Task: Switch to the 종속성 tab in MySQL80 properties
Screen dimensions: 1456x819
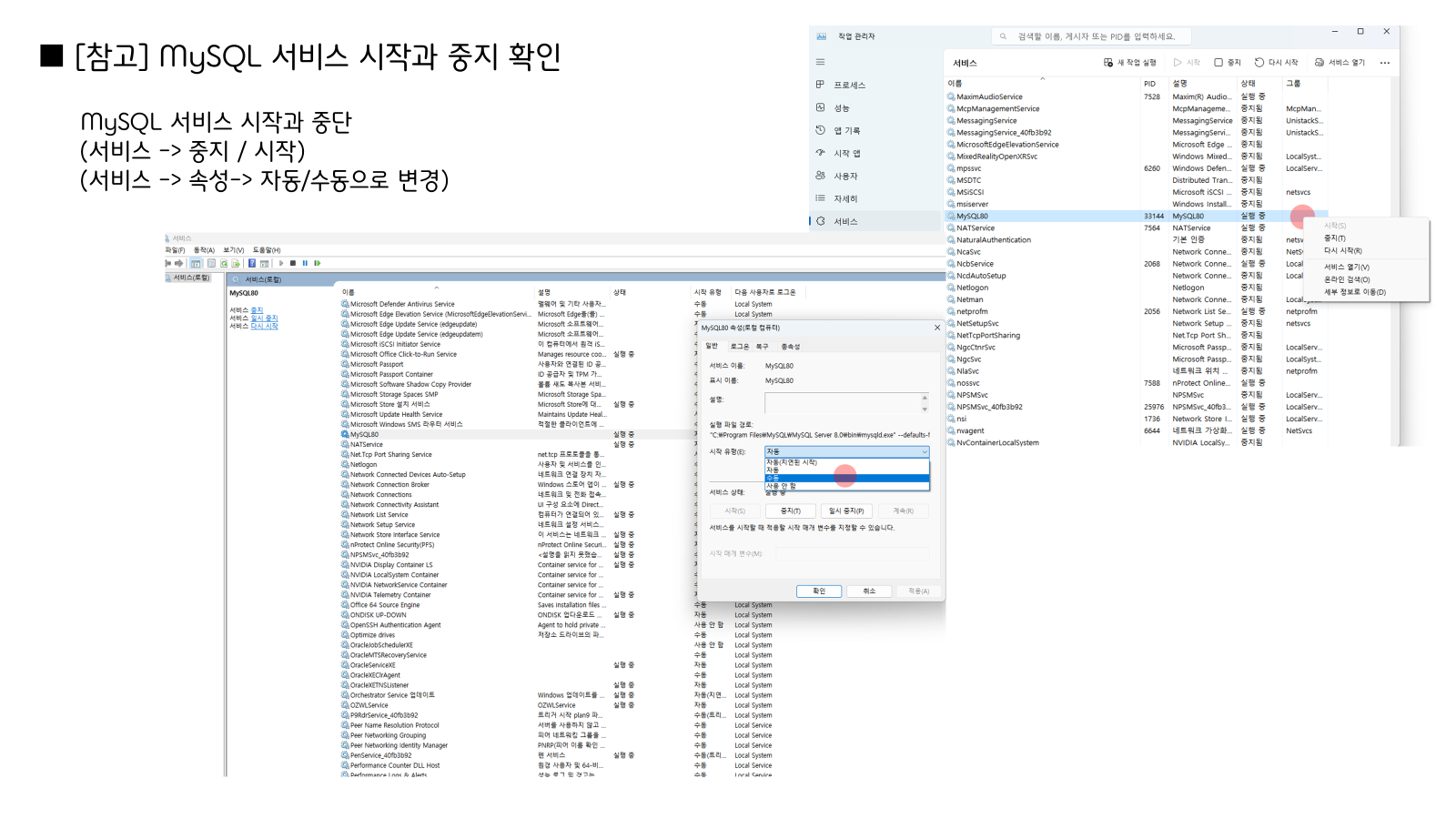Action: tap(790, 346)
